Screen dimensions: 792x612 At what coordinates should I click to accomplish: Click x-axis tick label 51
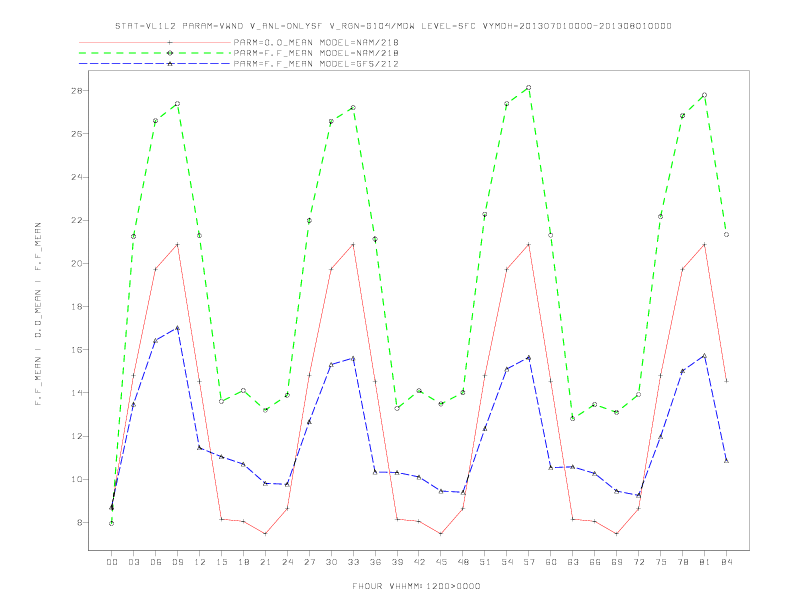click(x=485, y=562)
